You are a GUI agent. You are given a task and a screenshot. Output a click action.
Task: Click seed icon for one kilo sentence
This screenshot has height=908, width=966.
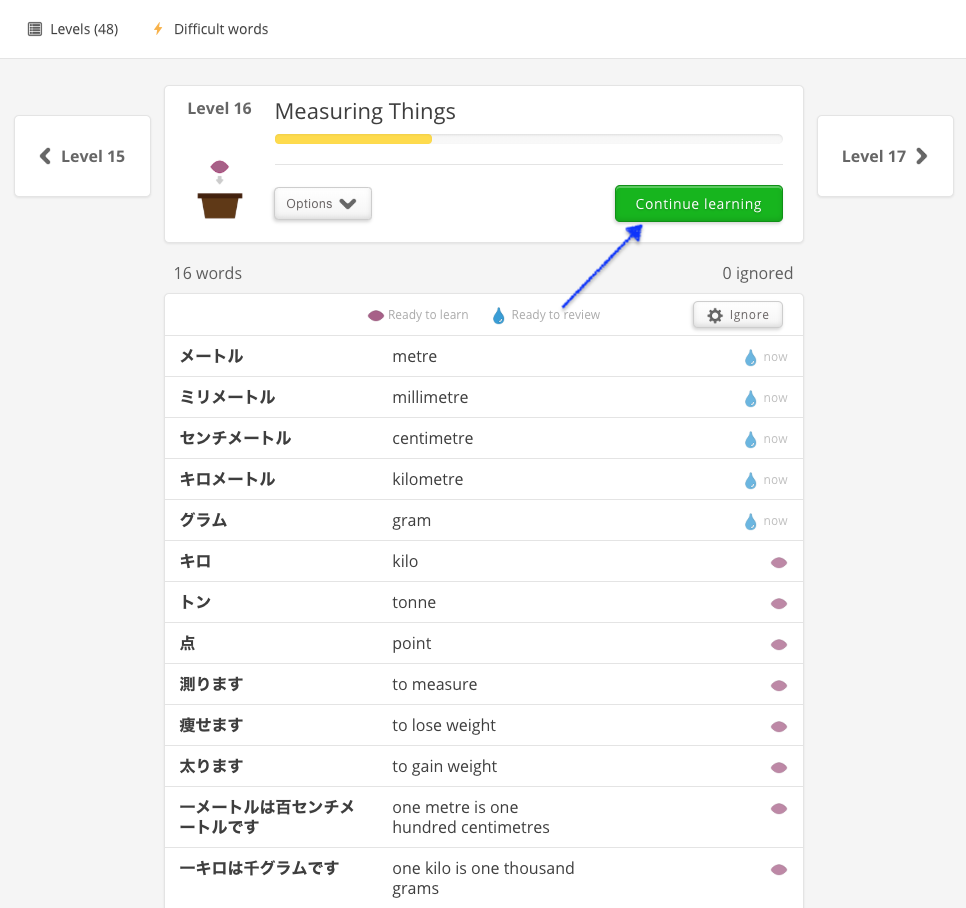[779, 870]
